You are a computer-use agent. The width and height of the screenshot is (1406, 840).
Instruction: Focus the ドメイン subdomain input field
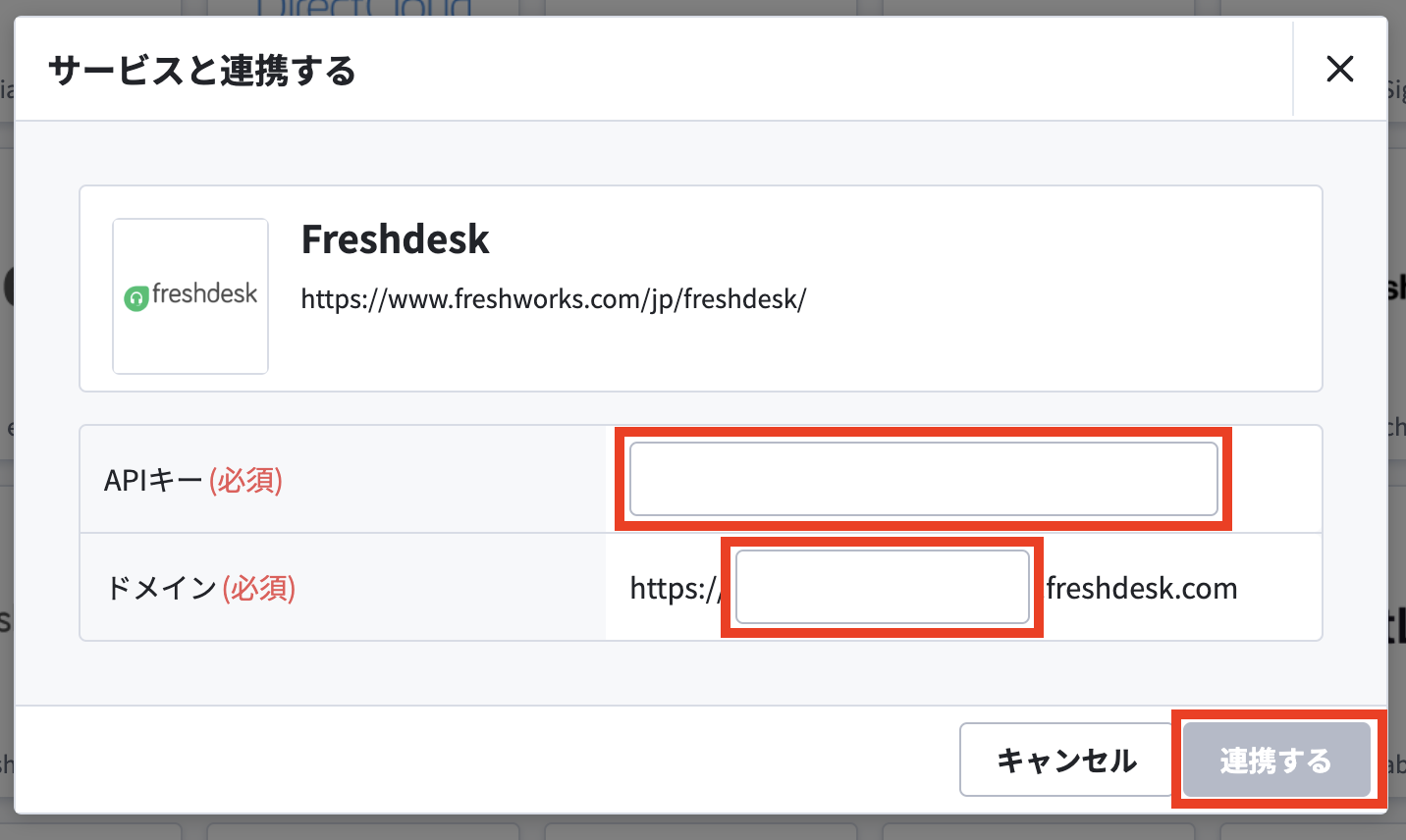[882, 587]
